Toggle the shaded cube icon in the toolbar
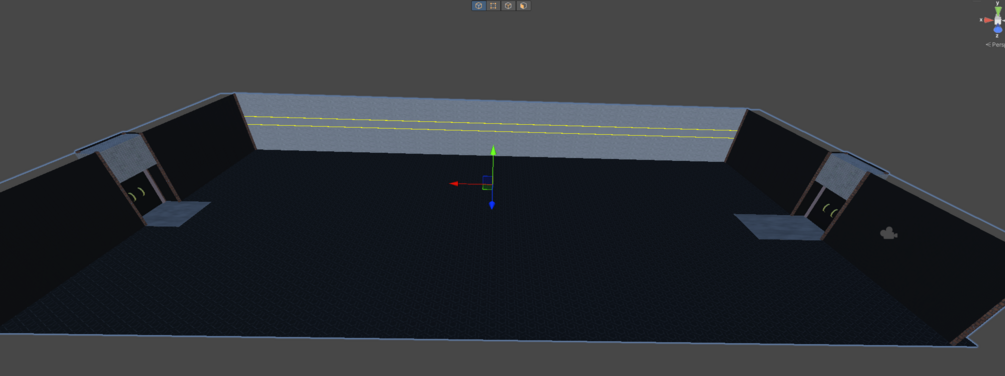This screenshot has width=1005, height=376. (524, 6)
